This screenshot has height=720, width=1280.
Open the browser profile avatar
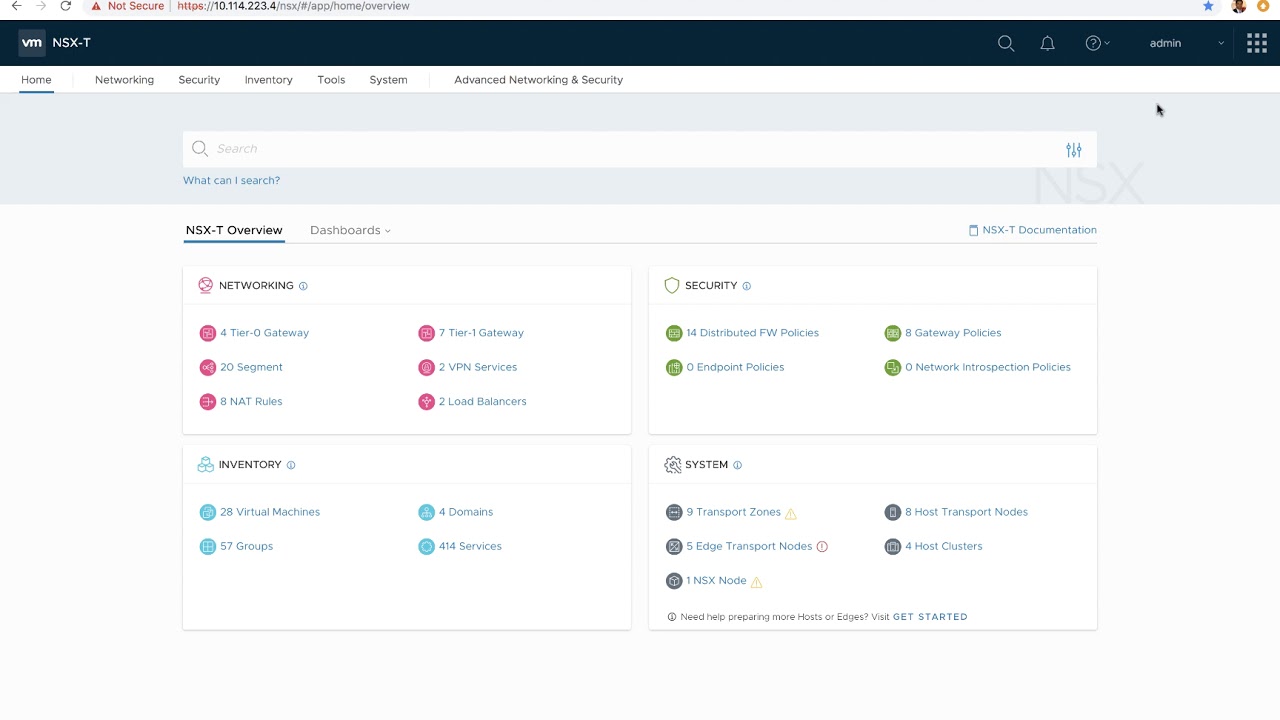(1239, 6)
